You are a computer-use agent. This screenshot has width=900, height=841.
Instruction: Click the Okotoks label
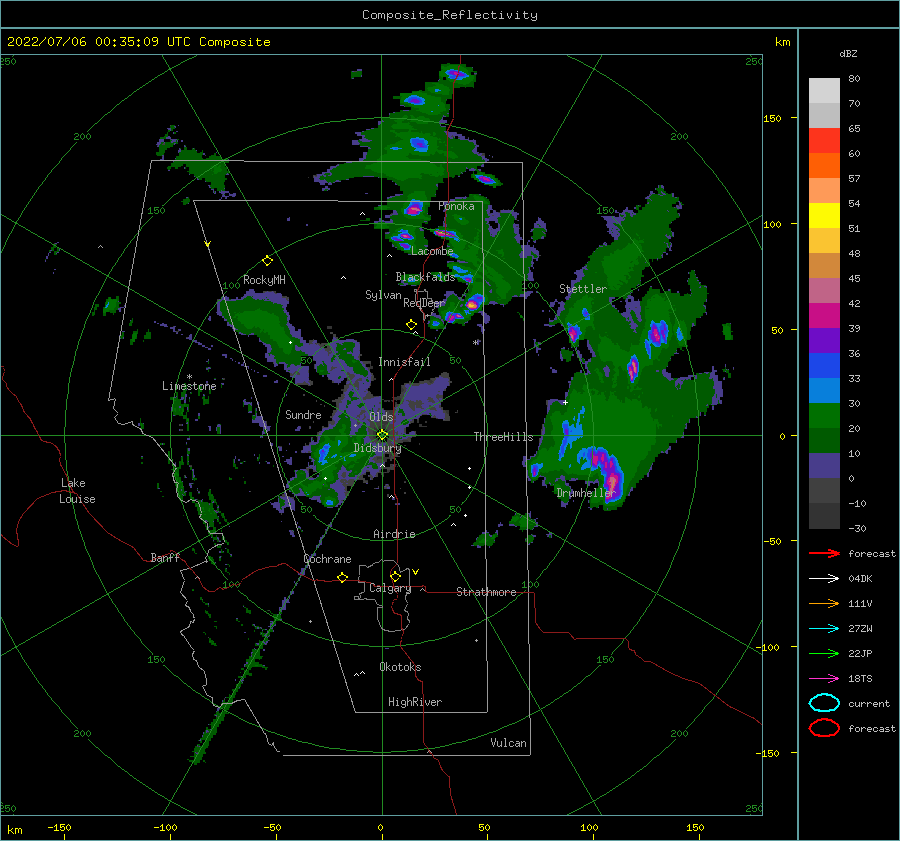tap(401, 667)
